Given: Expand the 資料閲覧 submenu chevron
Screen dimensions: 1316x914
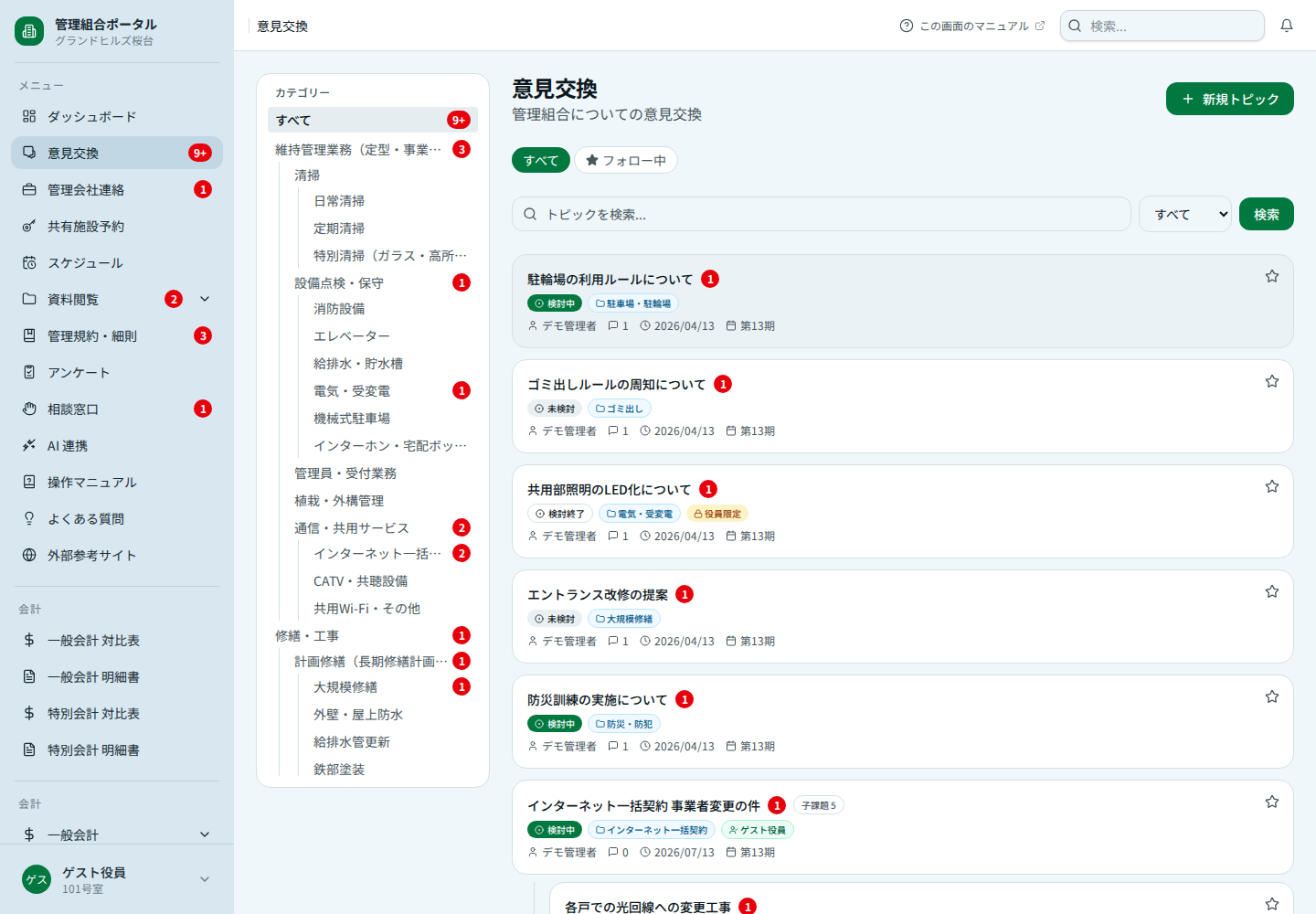Looking at the screenshot, I should coord(205,299).
